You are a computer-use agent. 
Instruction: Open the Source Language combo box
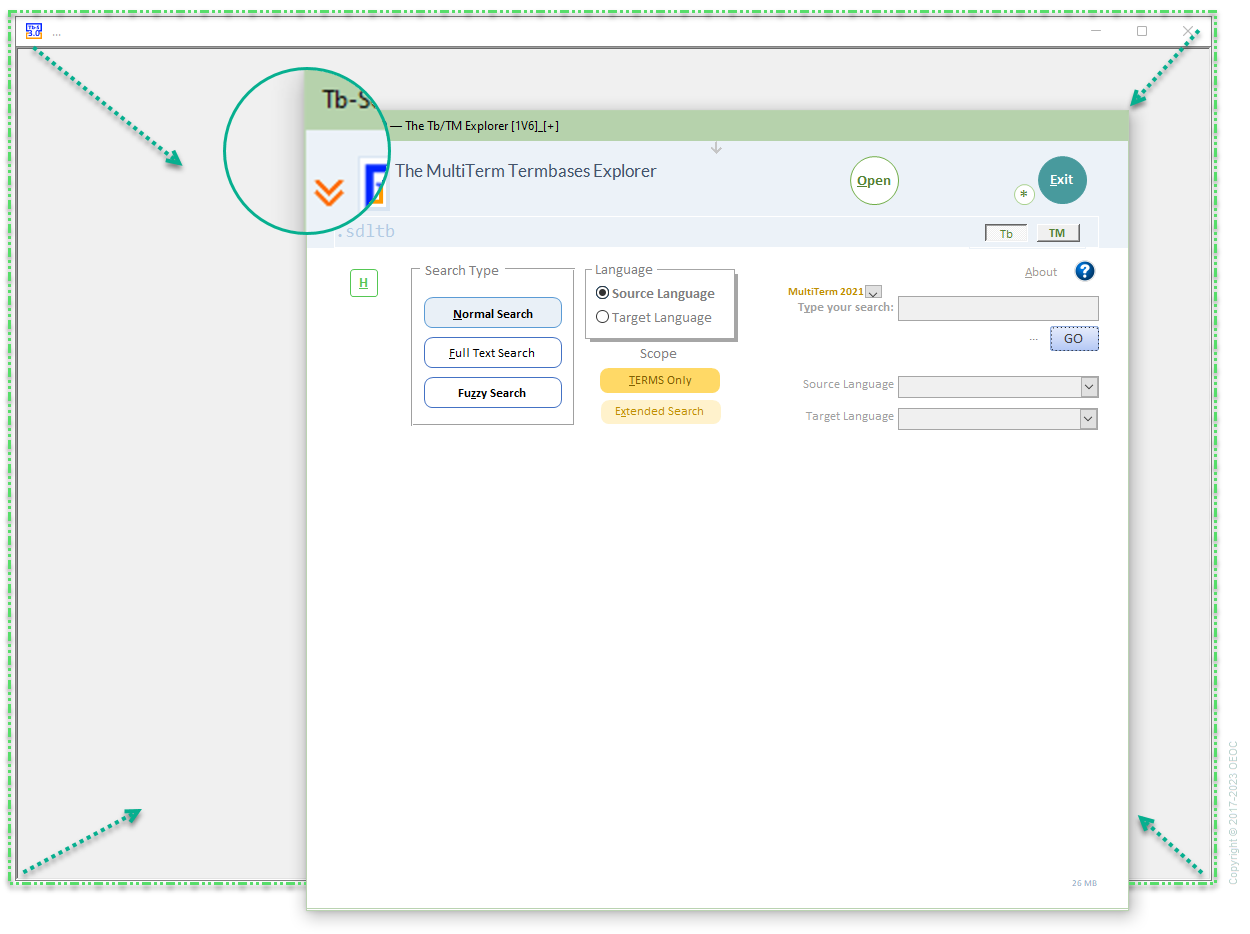pyautogui.click(x=997, y=387)
